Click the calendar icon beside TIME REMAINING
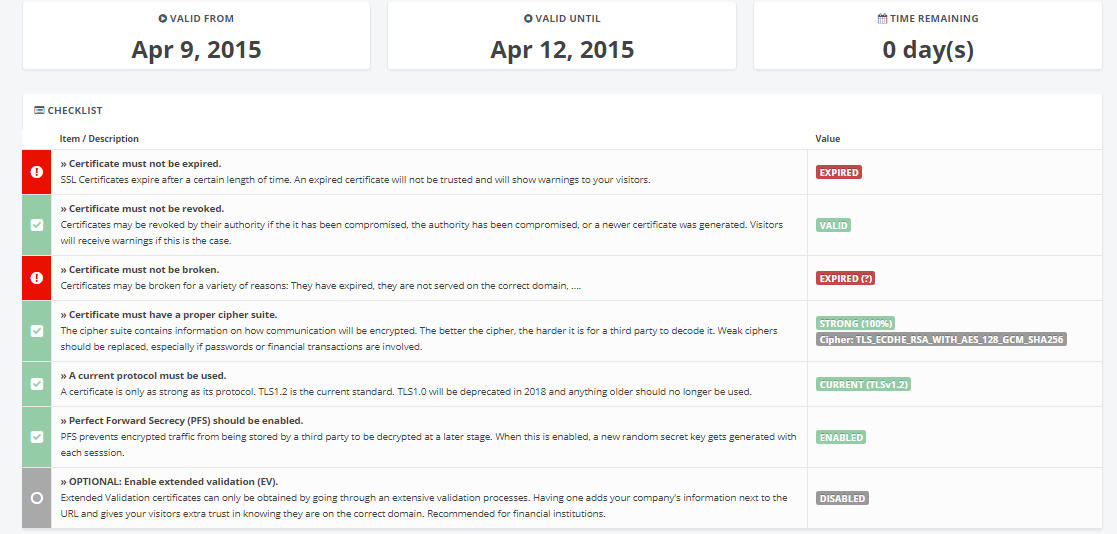This screenshot has height=534, width=1117. (882, 19)
